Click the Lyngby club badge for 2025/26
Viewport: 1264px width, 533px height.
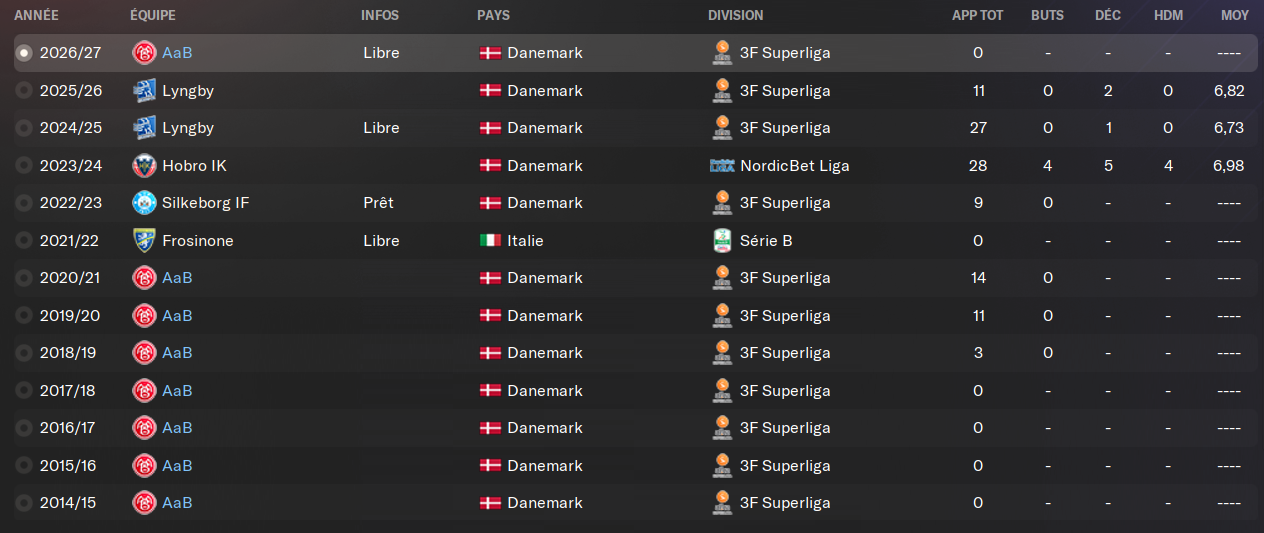click(144, 91)
